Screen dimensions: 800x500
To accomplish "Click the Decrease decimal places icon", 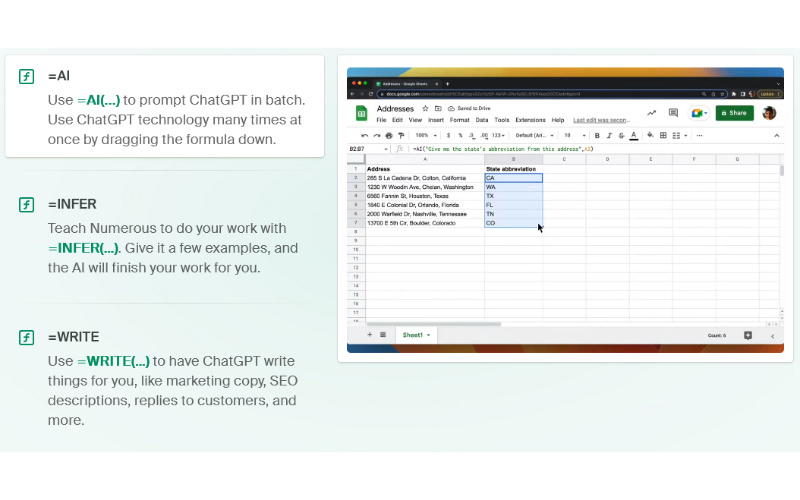I will coord(471,136).
